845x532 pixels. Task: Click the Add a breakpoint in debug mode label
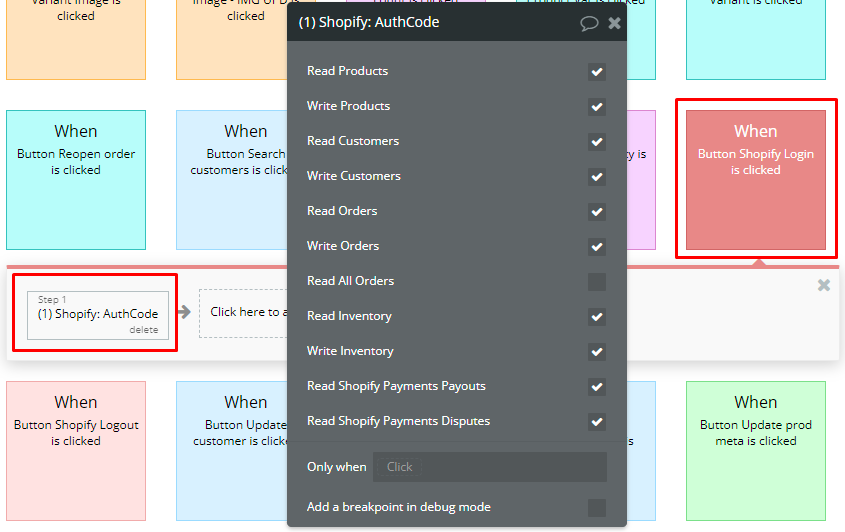coord(399,507)
